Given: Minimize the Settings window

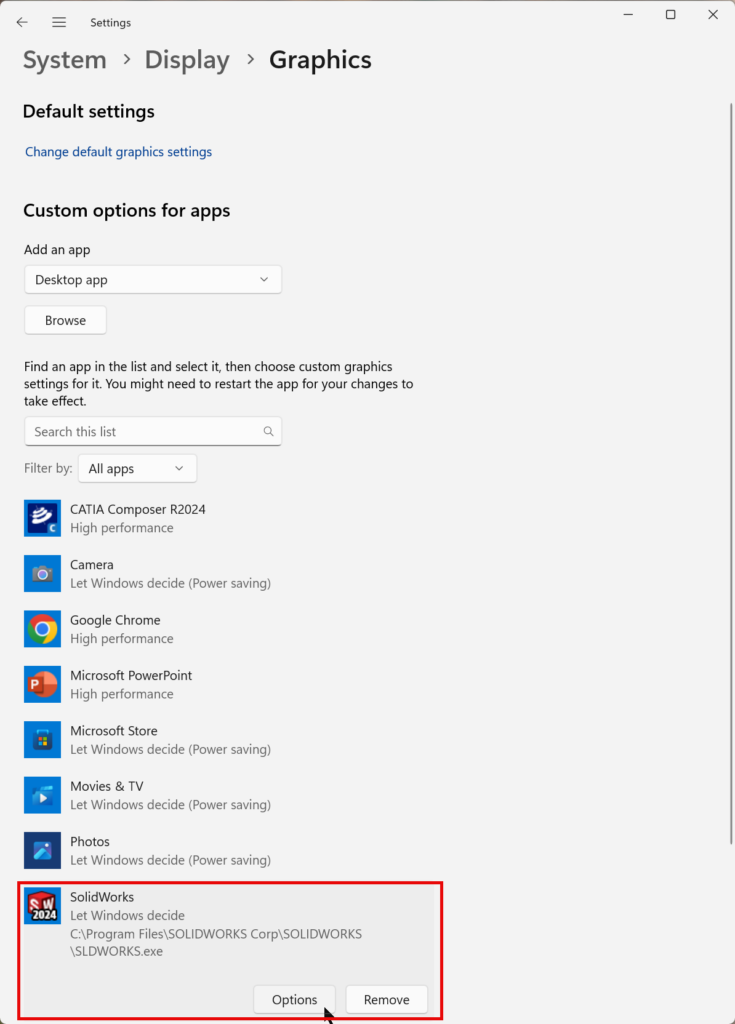Looking at the screenshot, I should tap(629, 14).
